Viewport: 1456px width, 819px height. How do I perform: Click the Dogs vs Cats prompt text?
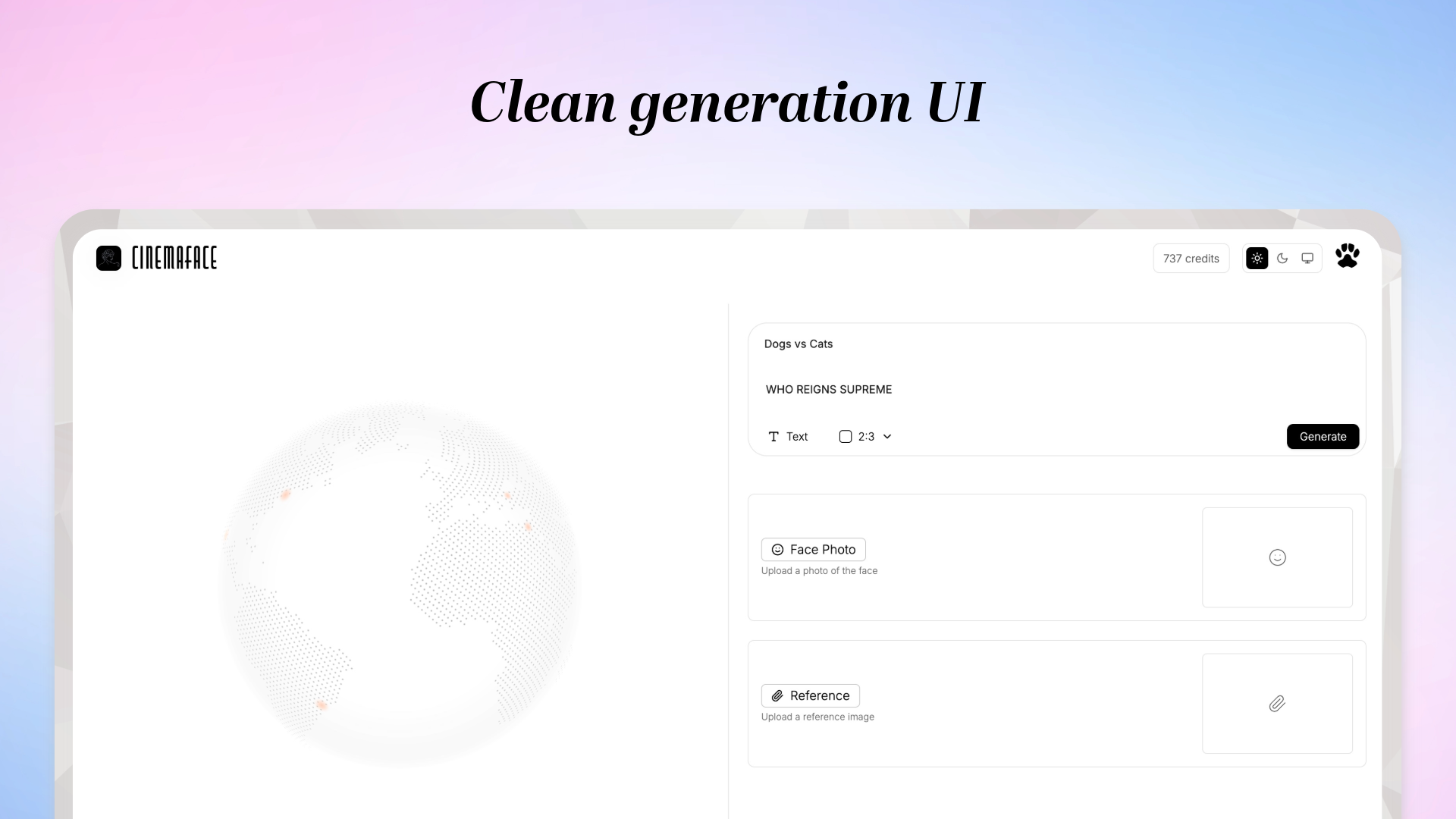point(798,344)
